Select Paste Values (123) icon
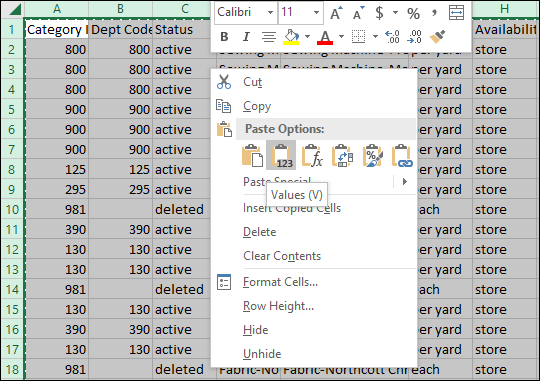This screenshot has height=381, width=540. (281, 155)
